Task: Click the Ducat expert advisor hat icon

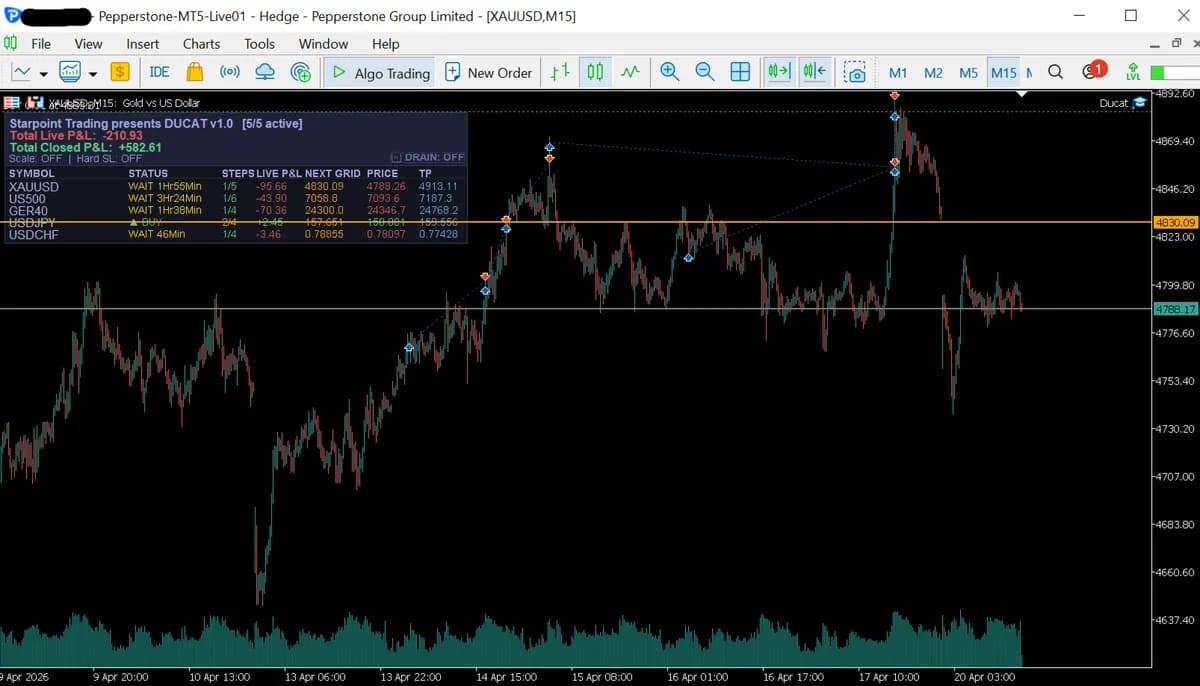Action: (x=1139, y=102)
